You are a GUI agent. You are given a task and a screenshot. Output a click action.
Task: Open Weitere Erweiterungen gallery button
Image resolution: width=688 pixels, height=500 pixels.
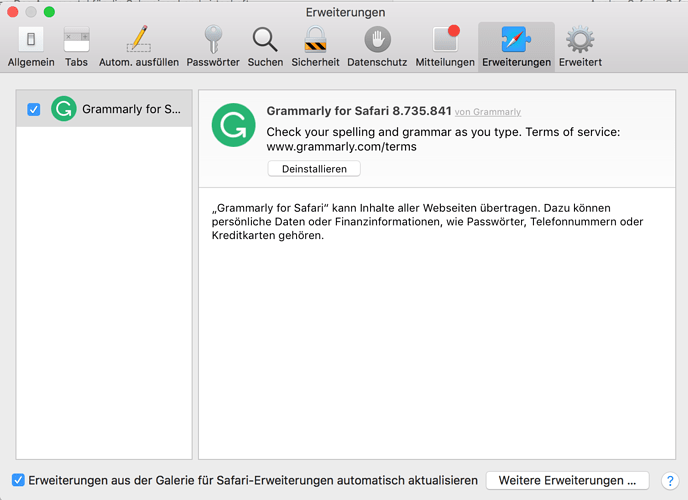567,480
